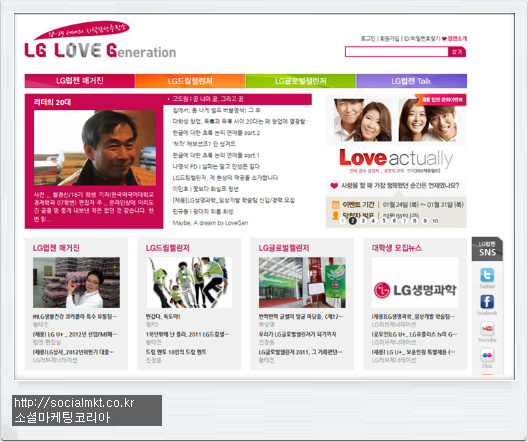Open the Love actually event banner
The height and width of the screenshot is (442, 528).
(396, 161)
